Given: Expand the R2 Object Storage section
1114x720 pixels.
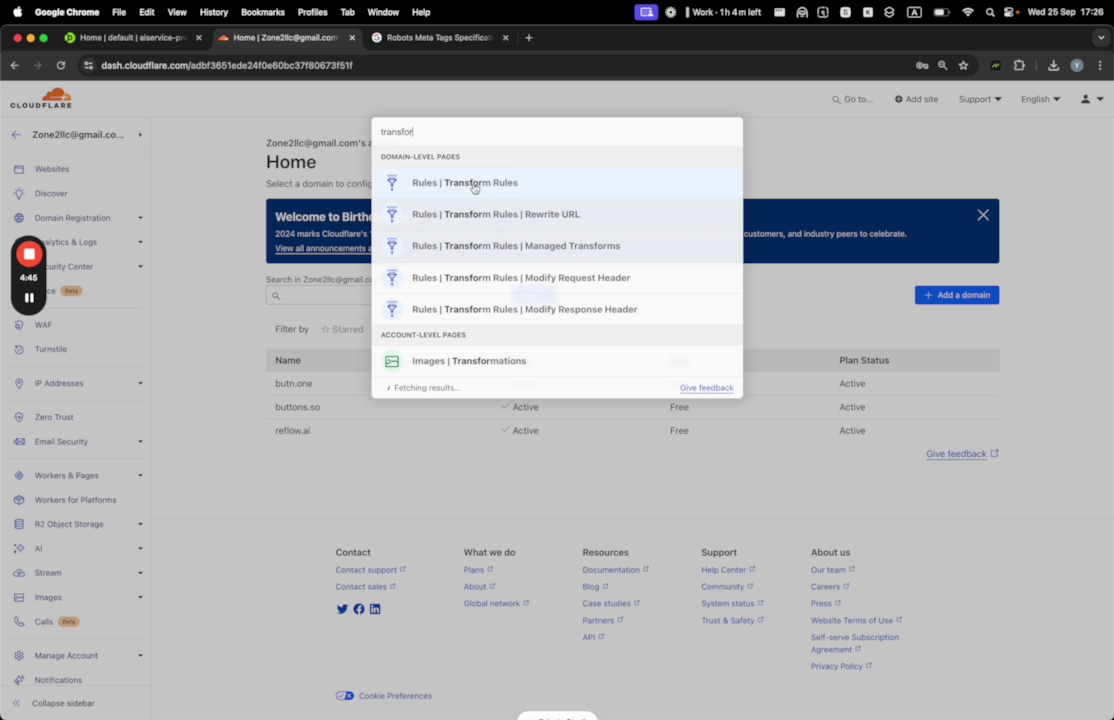Looking at the screenshot, I should tap(140, 524).
